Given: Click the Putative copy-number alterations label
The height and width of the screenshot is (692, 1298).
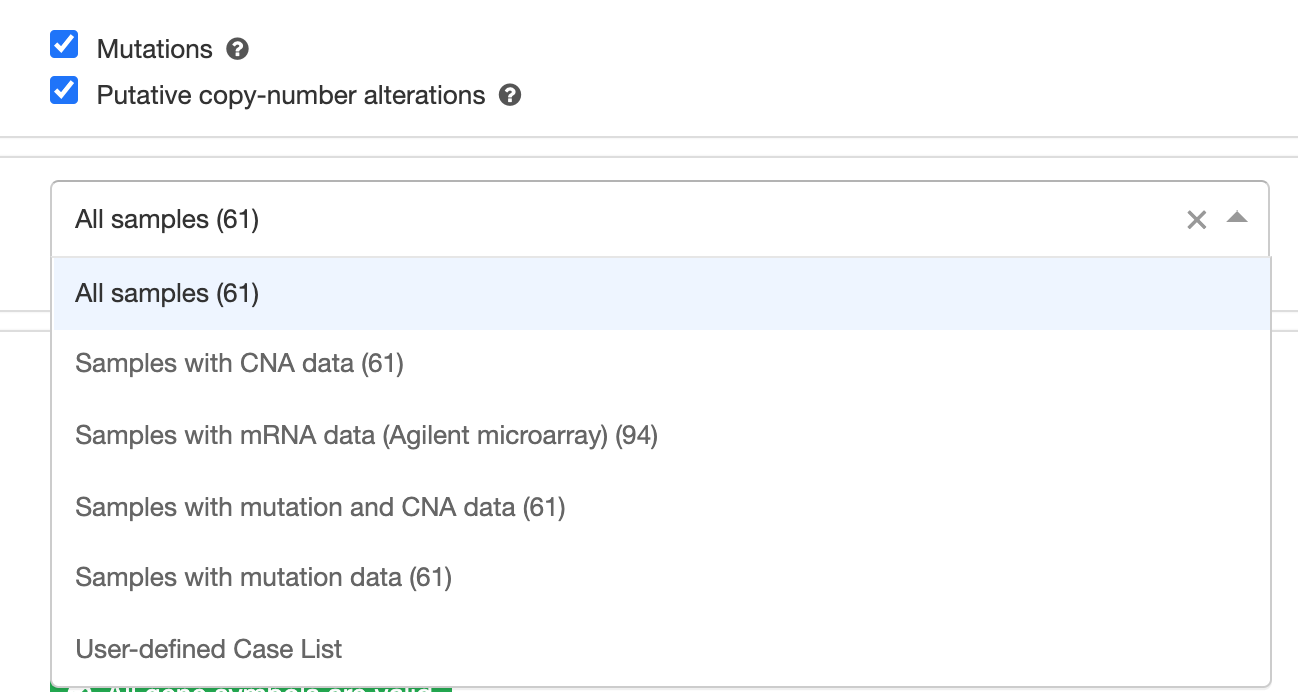Looking at the screenshot, I should [289, 95].
